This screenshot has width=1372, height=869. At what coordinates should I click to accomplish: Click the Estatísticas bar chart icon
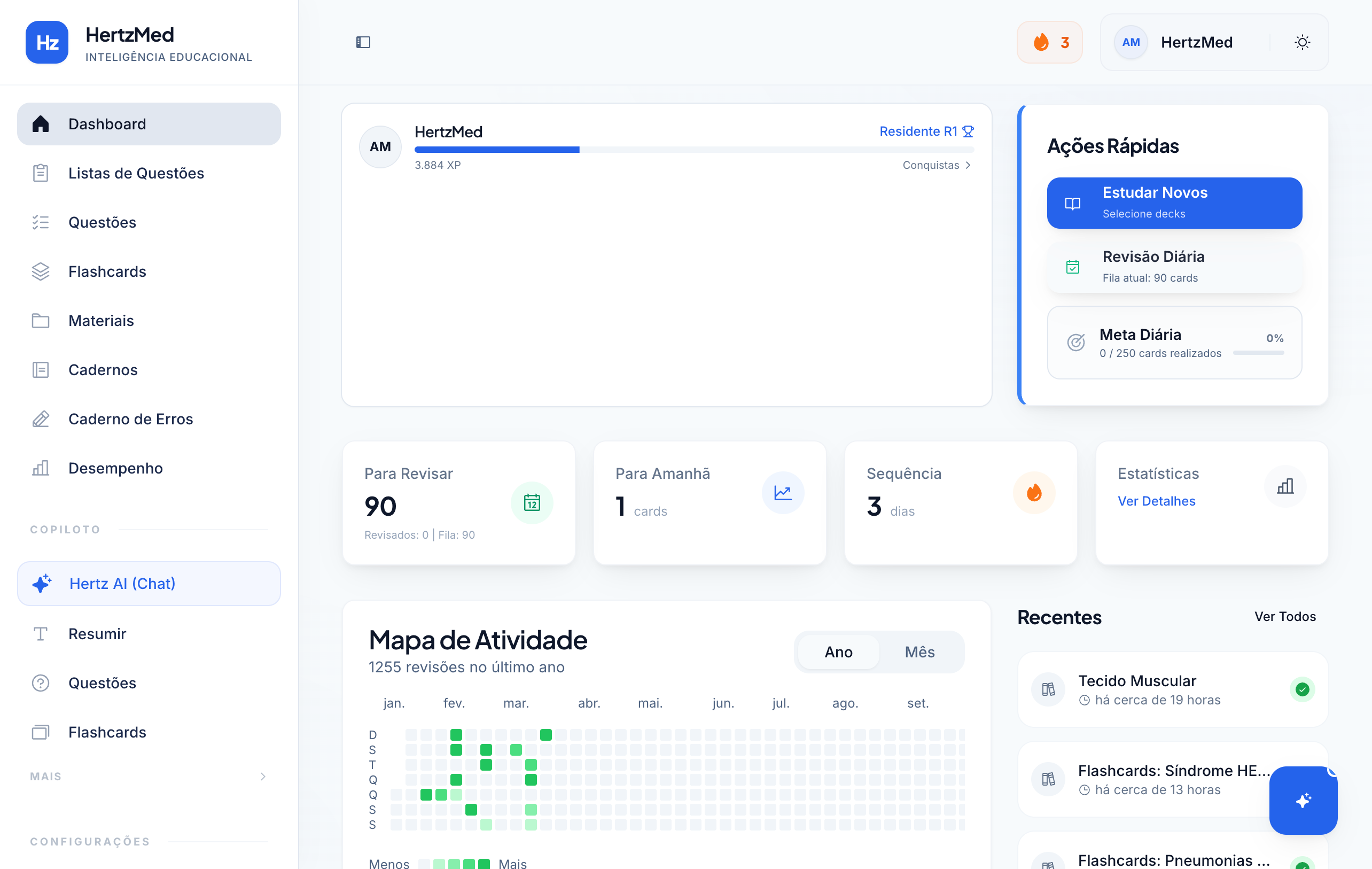(x=1285, y=486)
